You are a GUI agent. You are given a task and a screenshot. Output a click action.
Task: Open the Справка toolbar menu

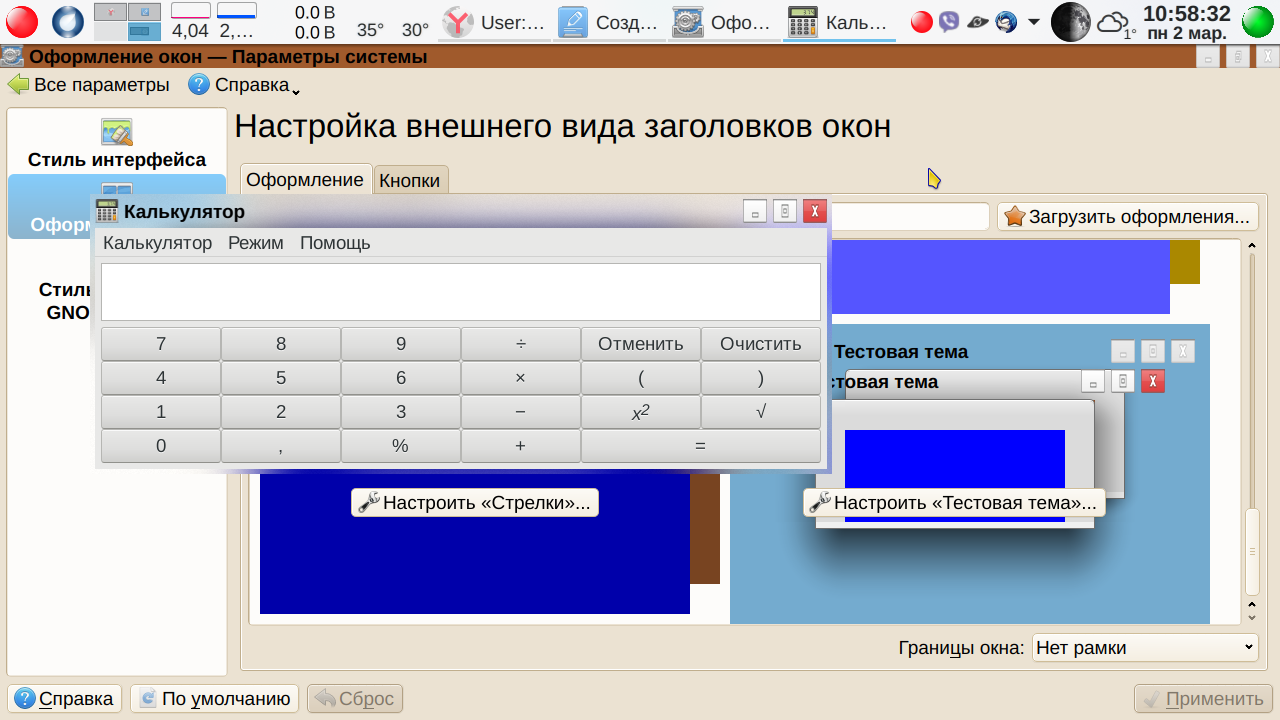point(244,85)
